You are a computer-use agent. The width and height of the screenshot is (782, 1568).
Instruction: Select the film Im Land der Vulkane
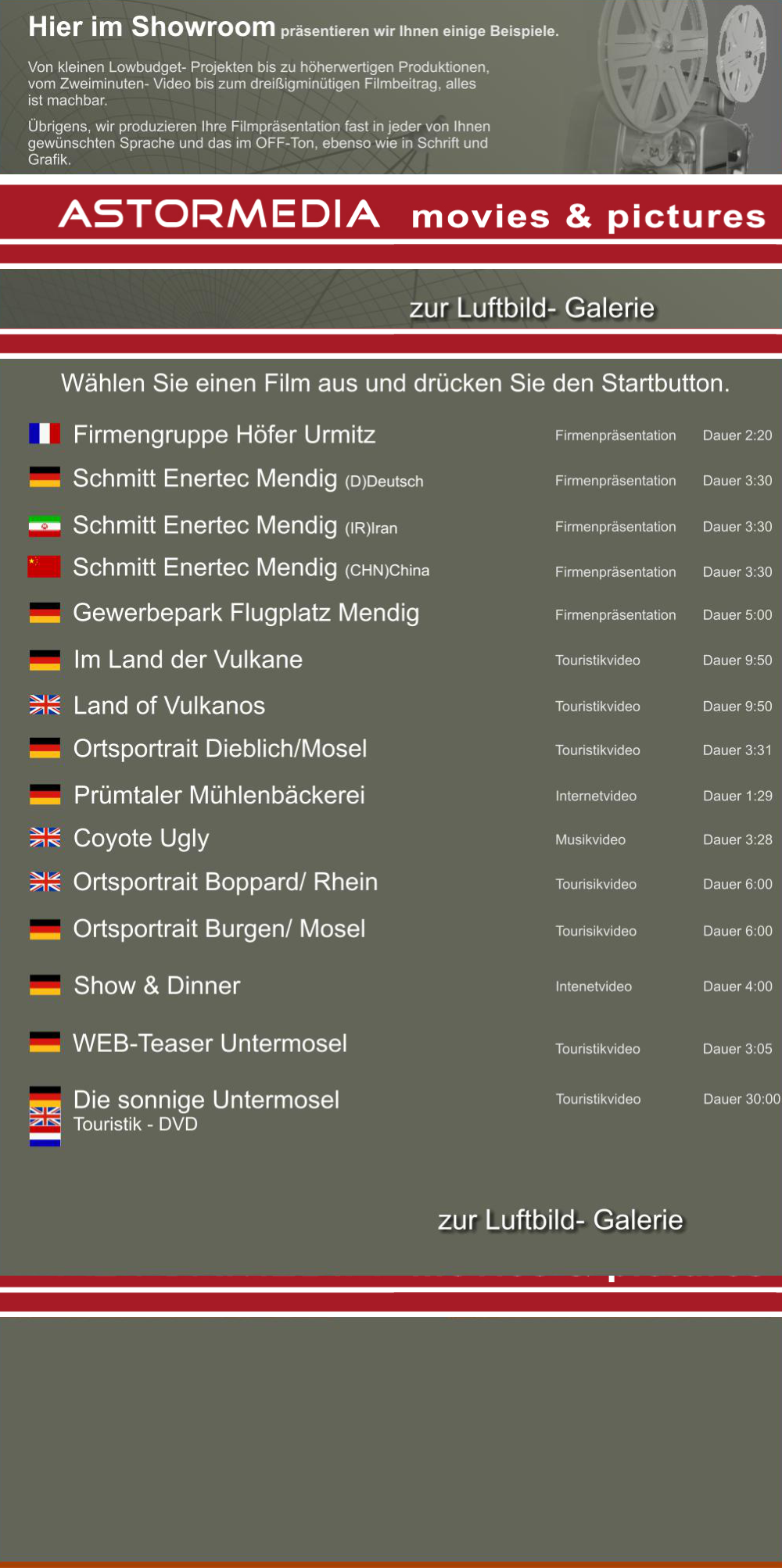pos(188,660)
